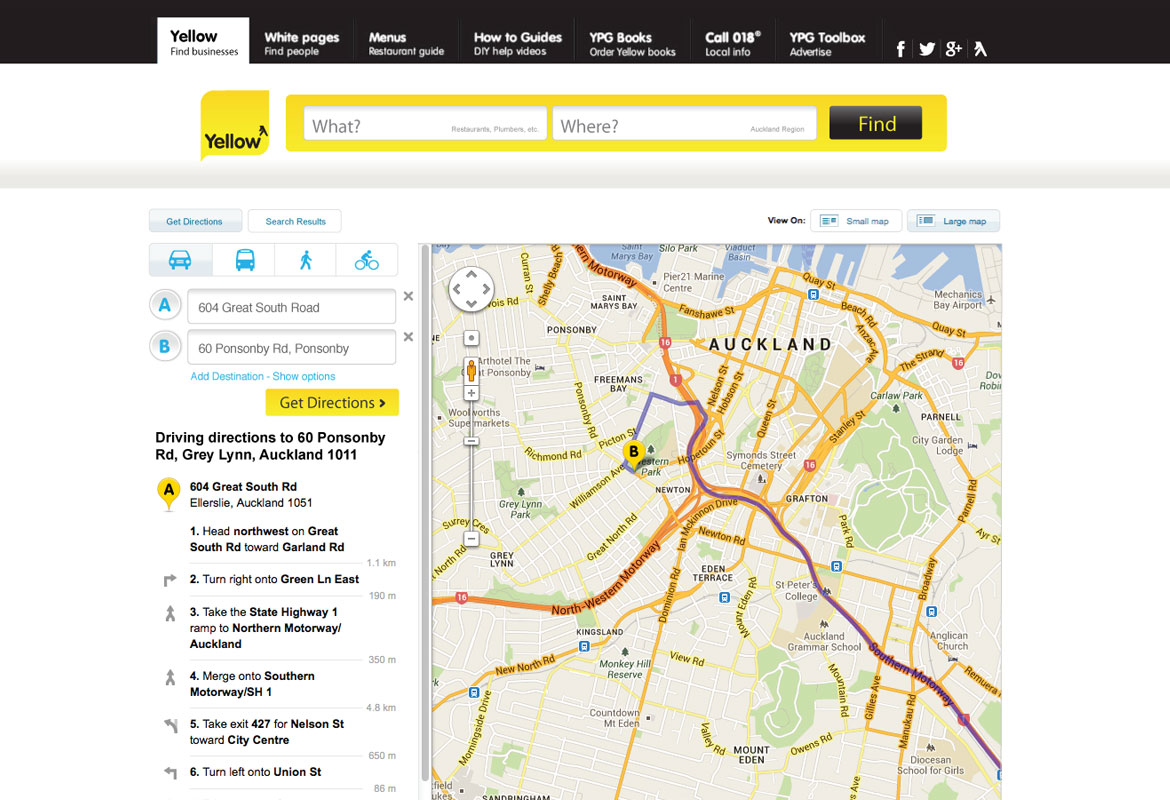Open the Menus restaurant guide tab

406,43
